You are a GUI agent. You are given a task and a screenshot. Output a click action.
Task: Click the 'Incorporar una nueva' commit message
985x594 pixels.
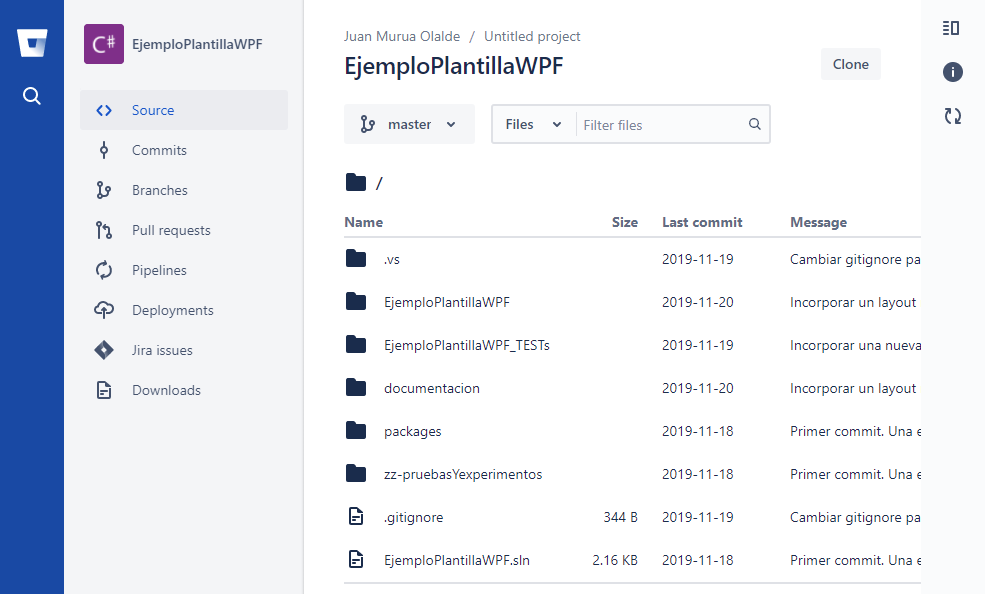pos(855,345)
